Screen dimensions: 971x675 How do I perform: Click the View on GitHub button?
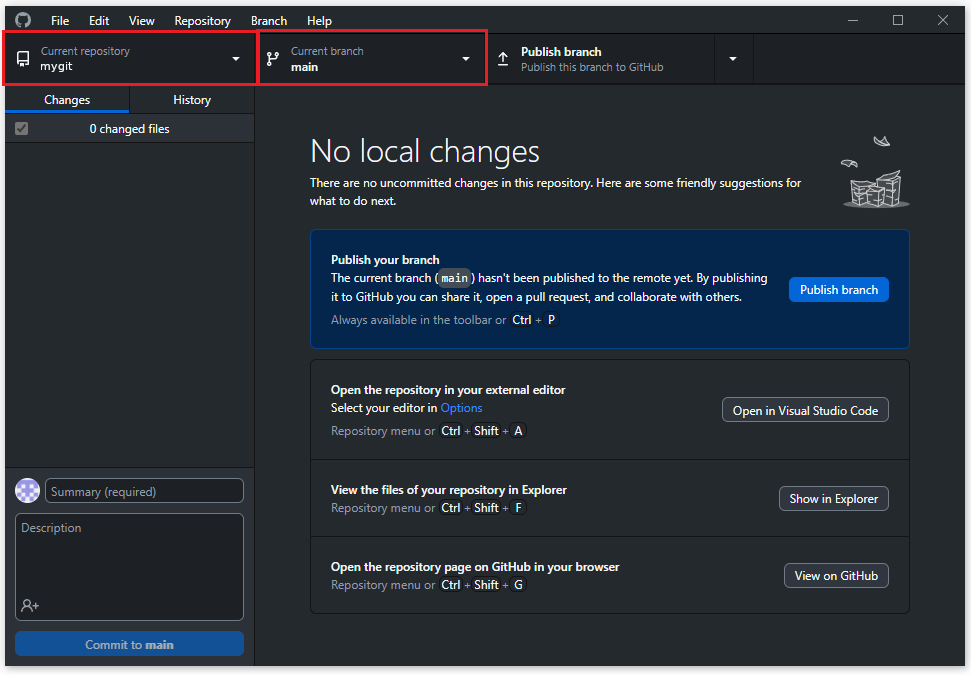[x=836, y=576]
